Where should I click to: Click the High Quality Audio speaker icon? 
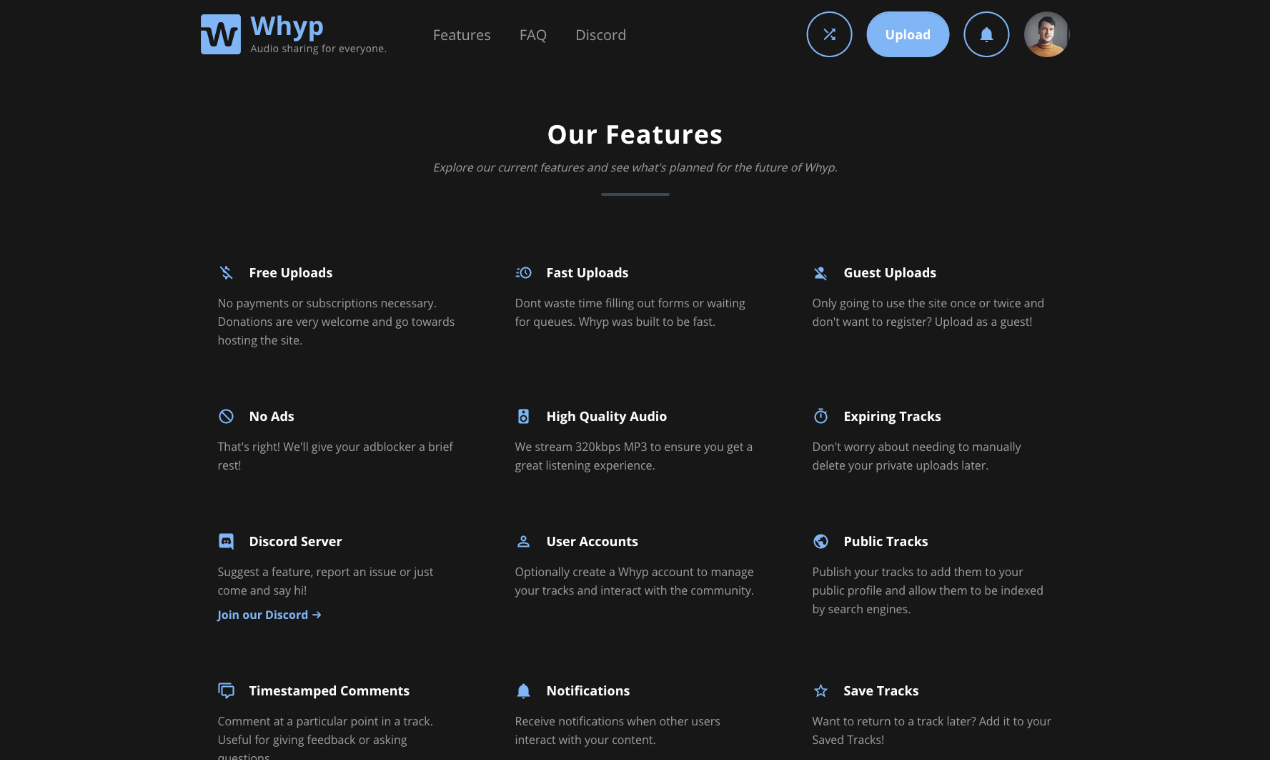click(523, 416)
